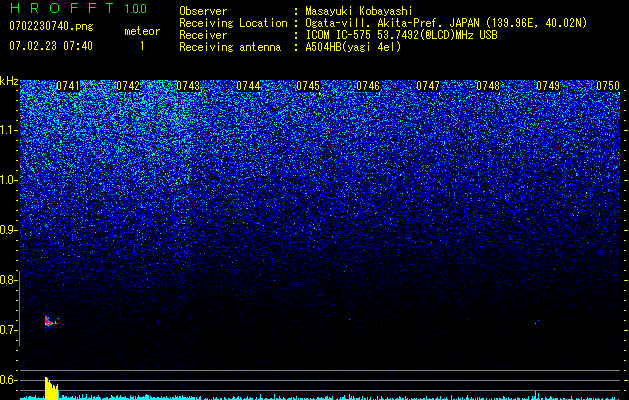
Task: Click the 0746 time marker
Action: (x=368, y=86)
